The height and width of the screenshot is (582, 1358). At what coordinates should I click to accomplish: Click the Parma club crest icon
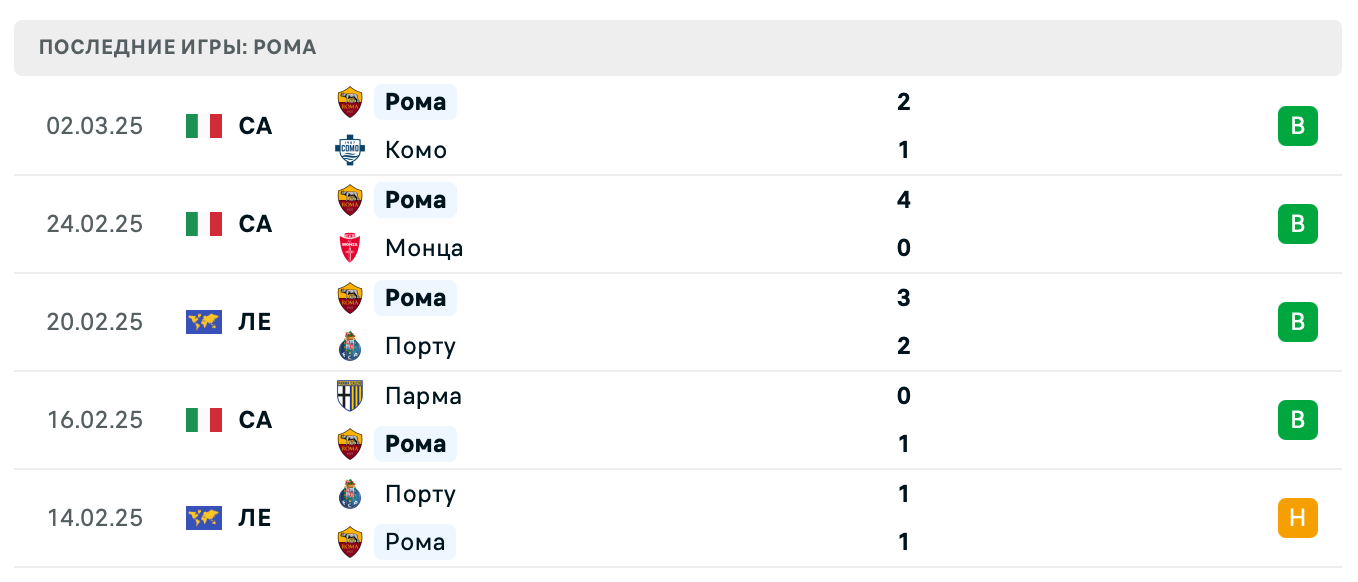350,396
